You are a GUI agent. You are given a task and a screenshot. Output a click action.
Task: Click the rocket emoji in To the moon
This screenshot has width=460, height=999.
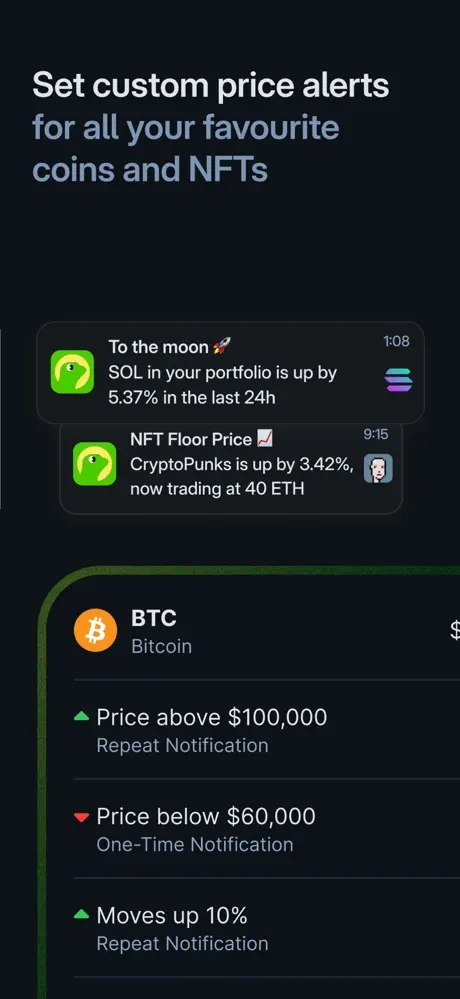[x=222, y=347]
